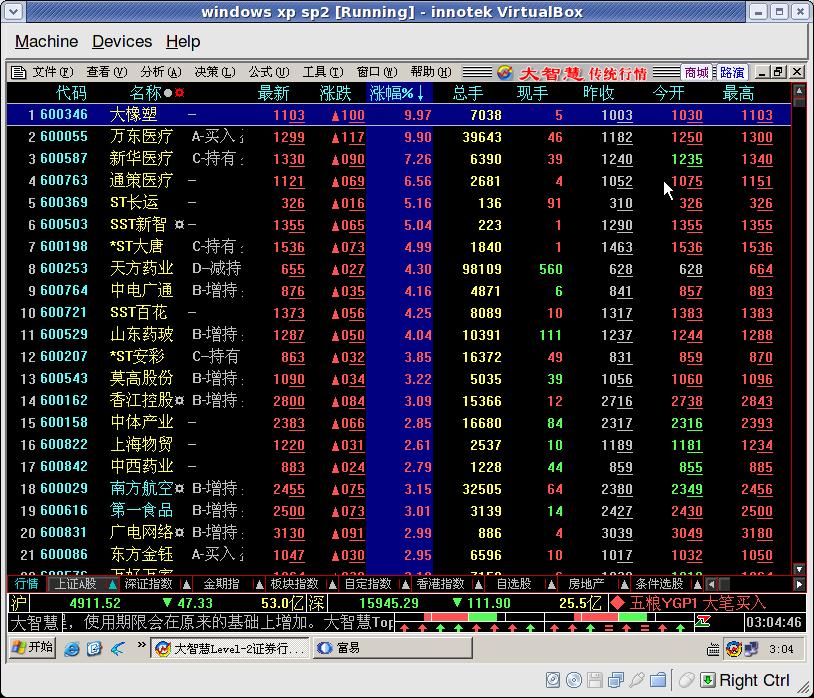This screenshot has height=698, width=814.
Task: Open the 文件(F) menu
Action: [52, 72]
